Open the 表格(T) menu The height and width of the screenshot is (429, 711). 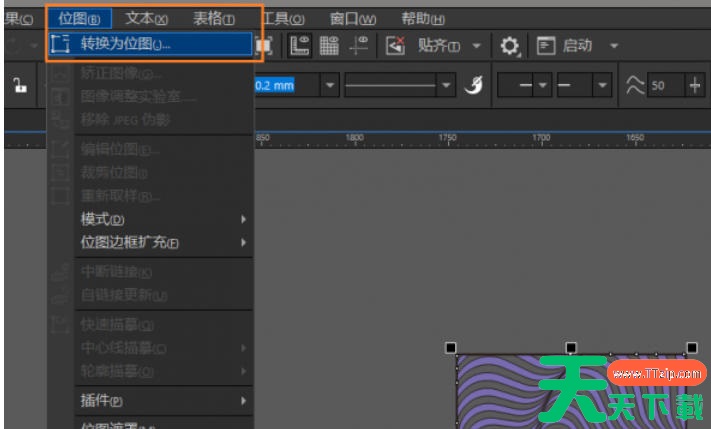(x=214, y=19)
